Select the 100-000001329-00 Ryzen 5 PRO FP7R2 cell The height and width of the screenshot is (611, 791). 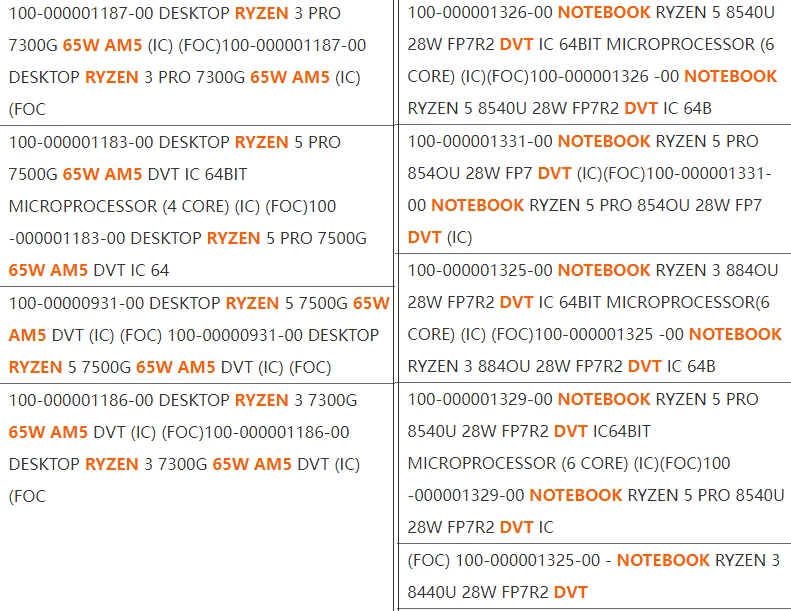pyautogui.click(x=594, y=463)
